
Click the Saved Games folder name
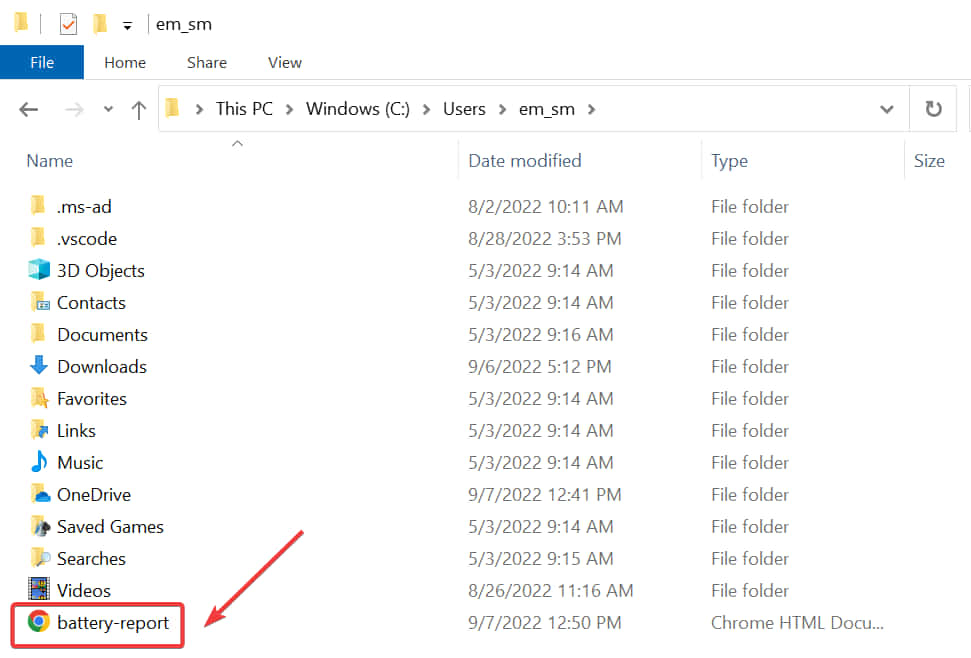pyautogui.click(x=110, y=527)
